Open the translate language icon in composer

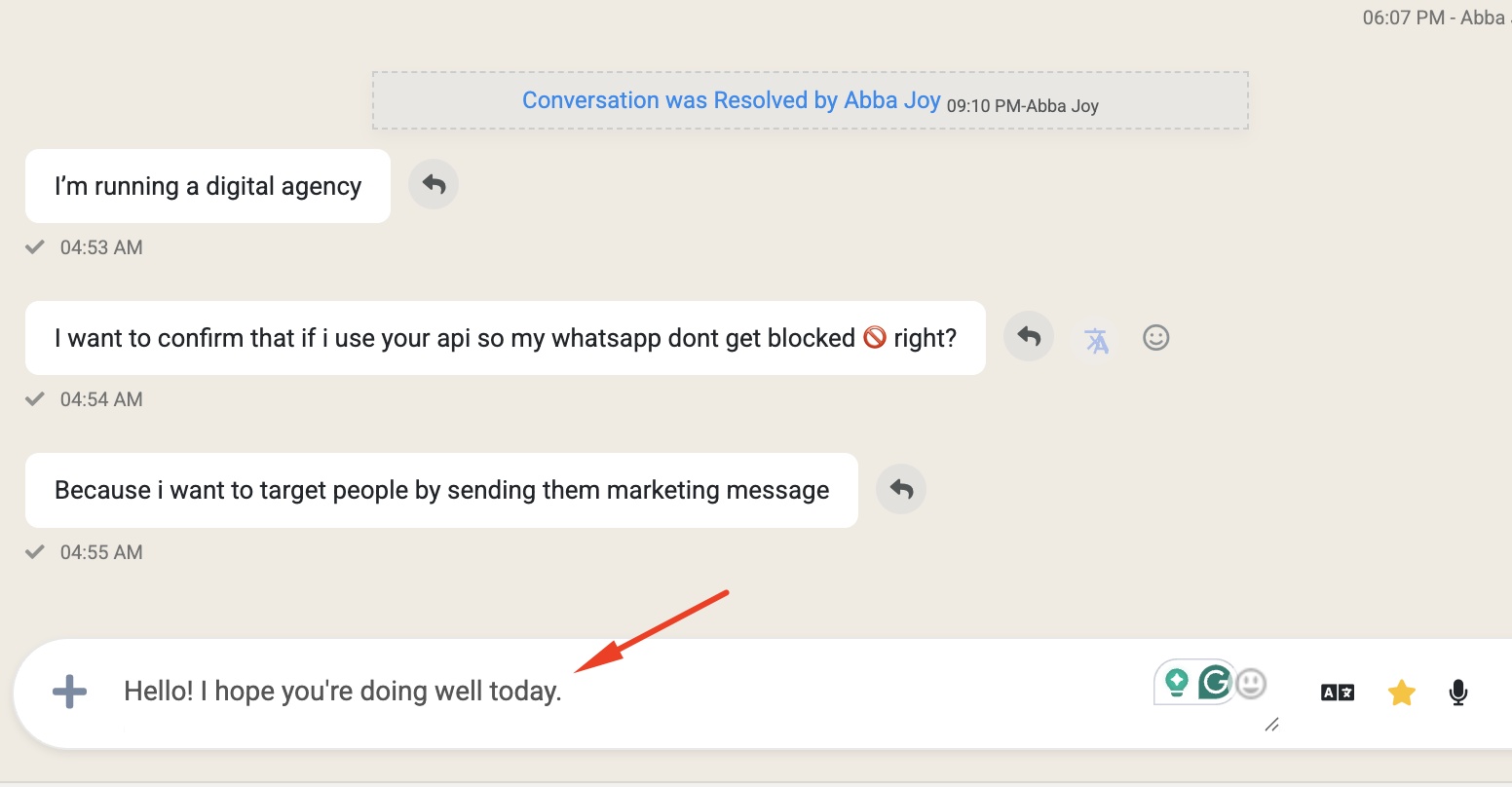[1337, 693]
